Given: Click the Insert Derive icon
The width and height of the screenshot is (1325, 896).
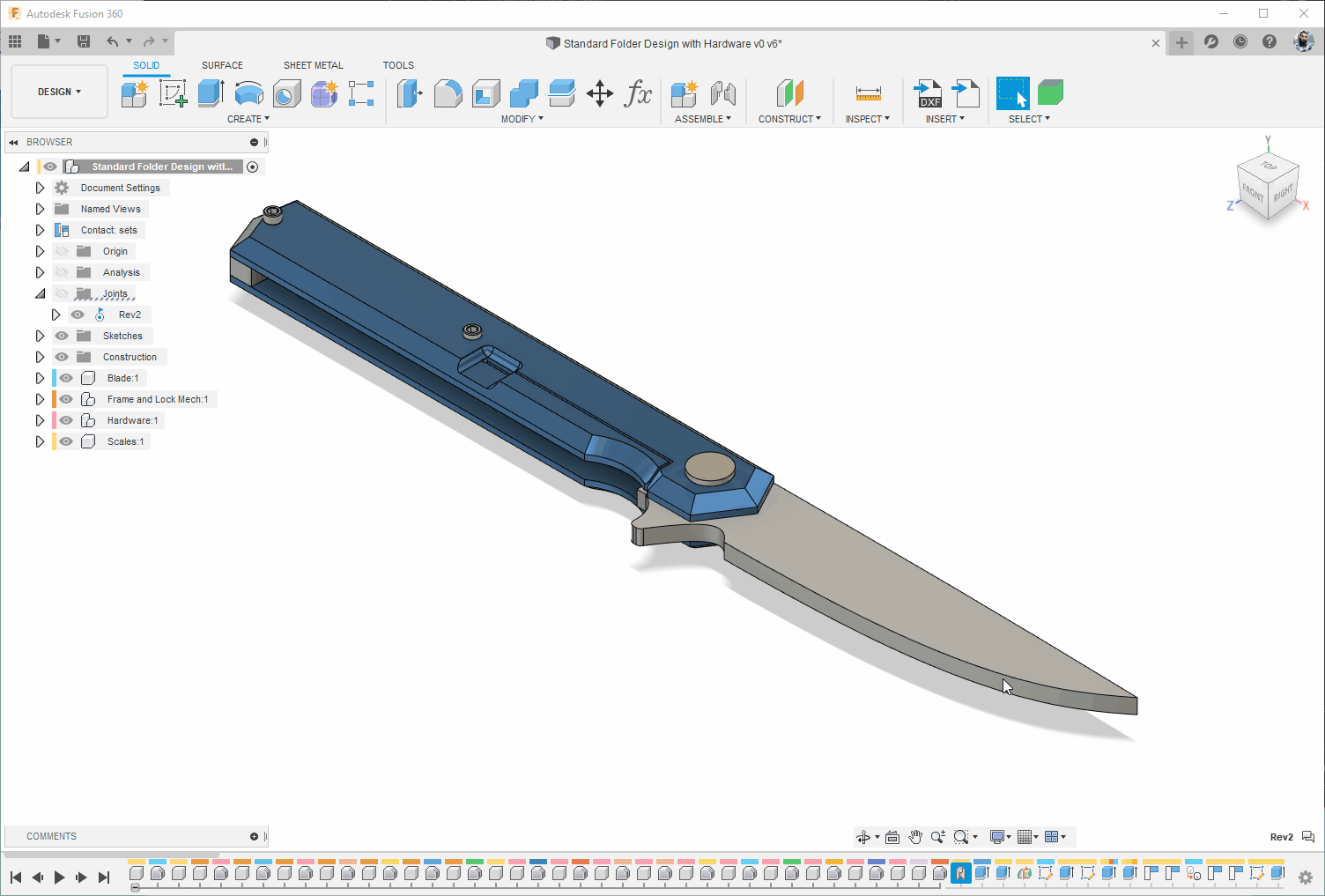Looking at the screenshot, I should pos(966,93).
